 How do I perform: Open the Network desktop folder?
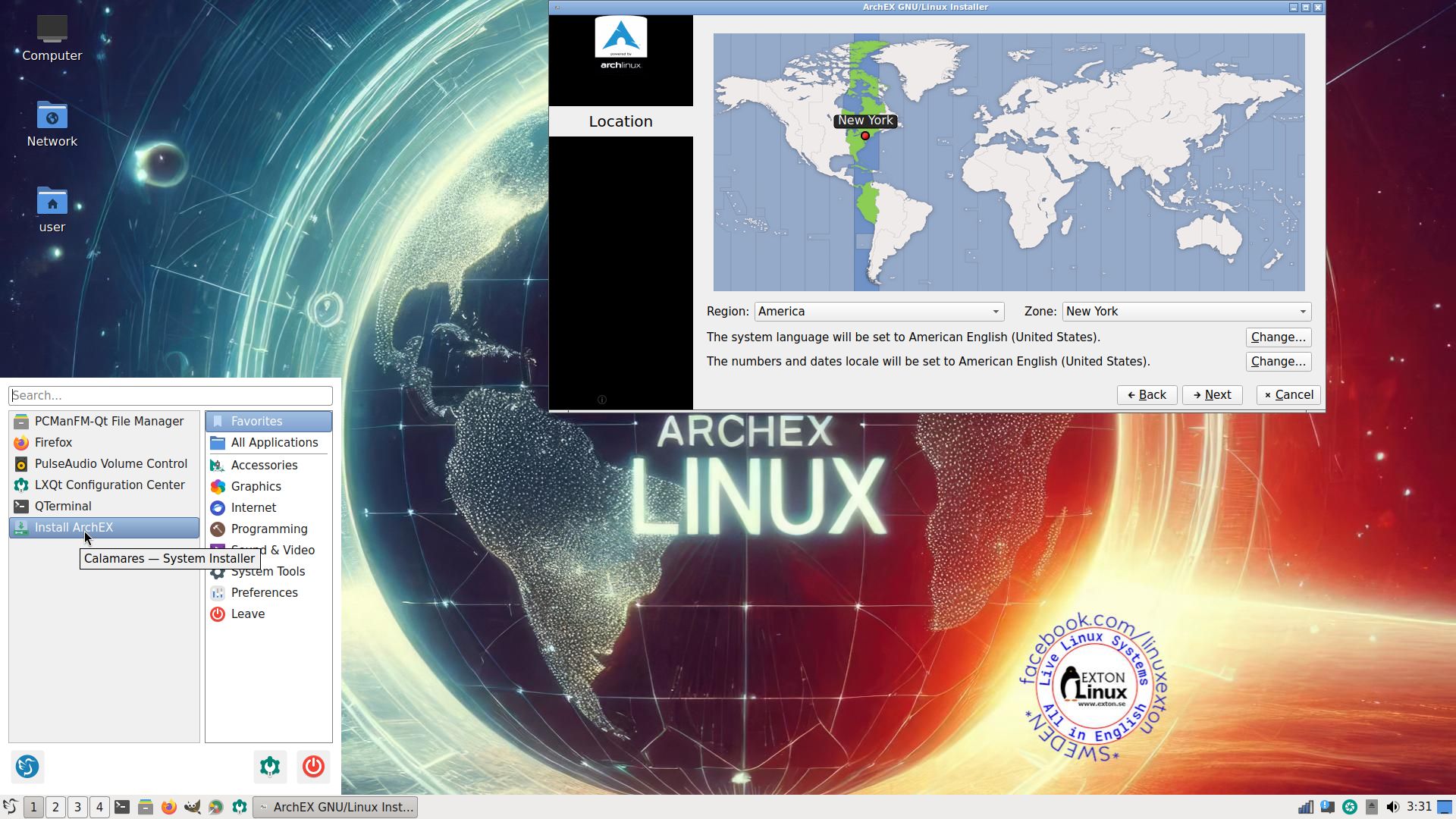[x=52, y=124]
